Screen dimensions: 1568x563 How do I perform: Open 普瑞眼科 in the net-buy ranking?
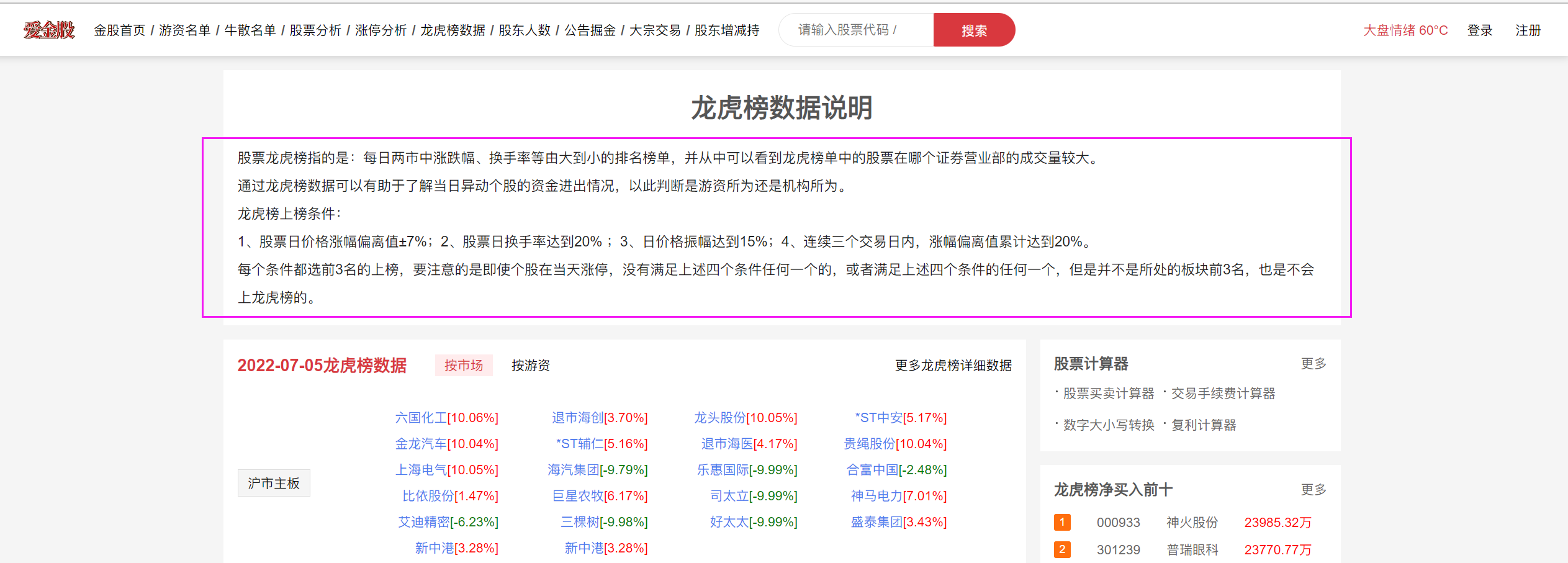1192,550
